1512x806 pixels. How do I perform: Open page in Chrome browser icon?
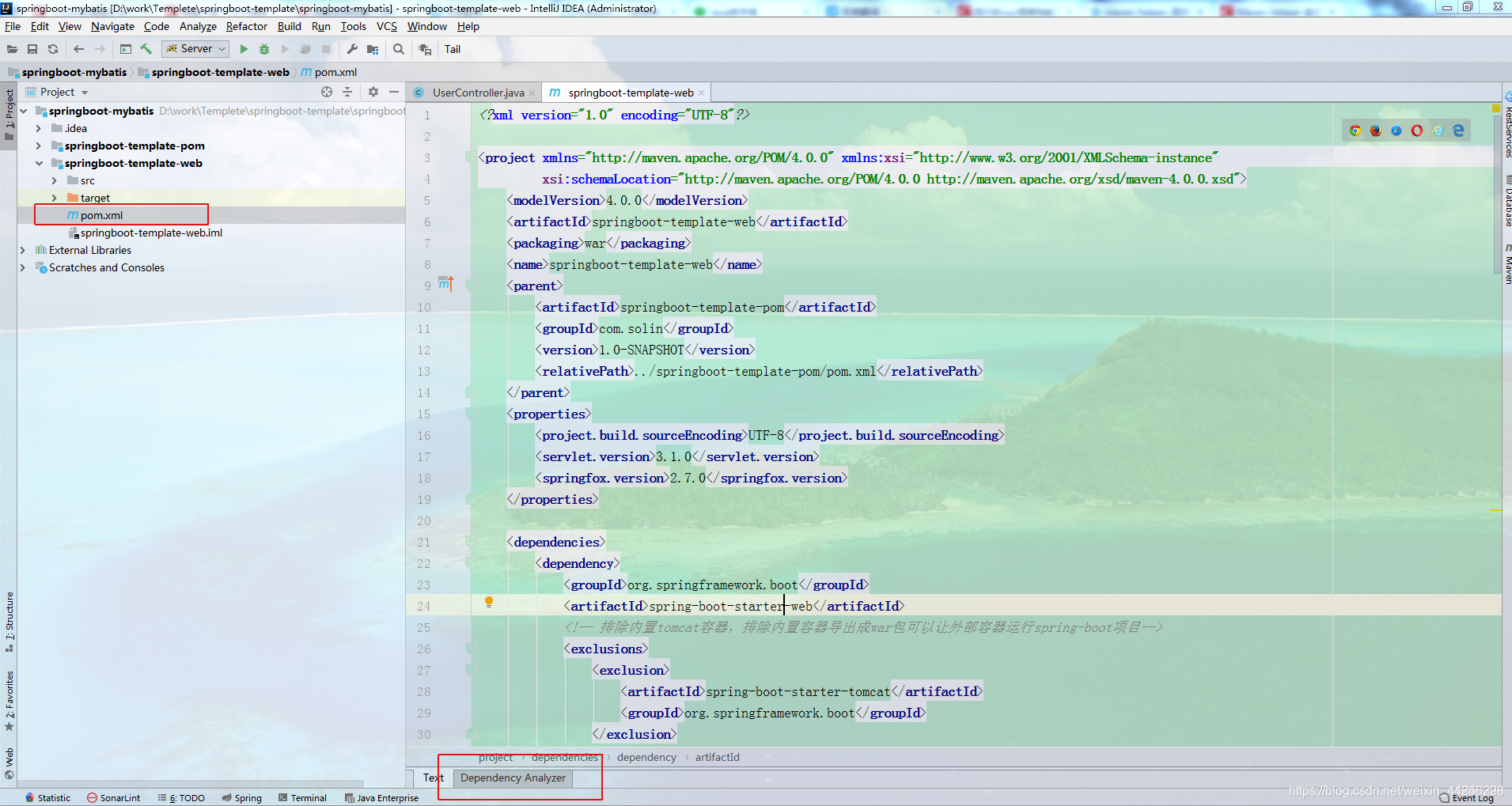coord(1355,131)
